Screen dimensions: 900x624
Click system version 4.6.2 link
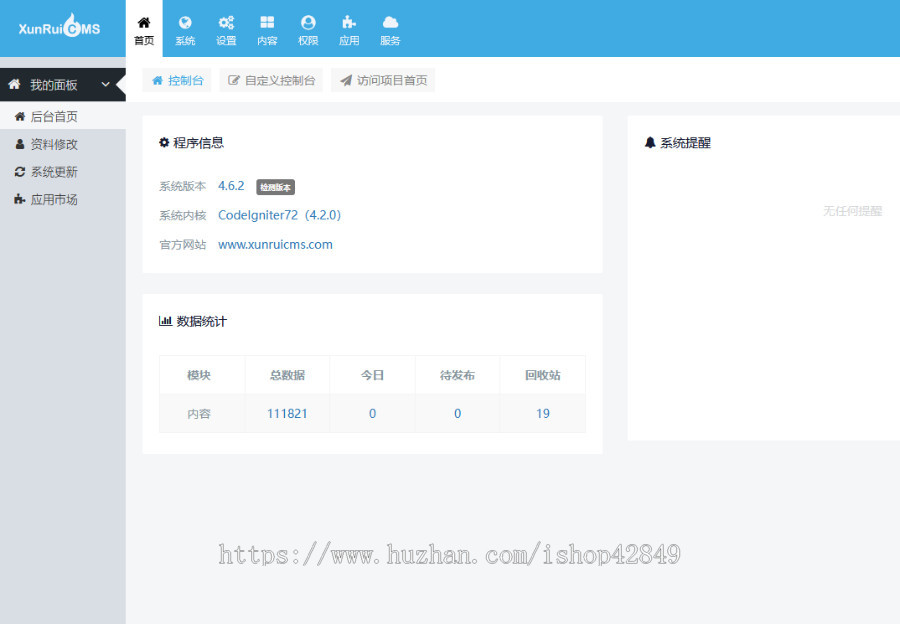[231, 185]
